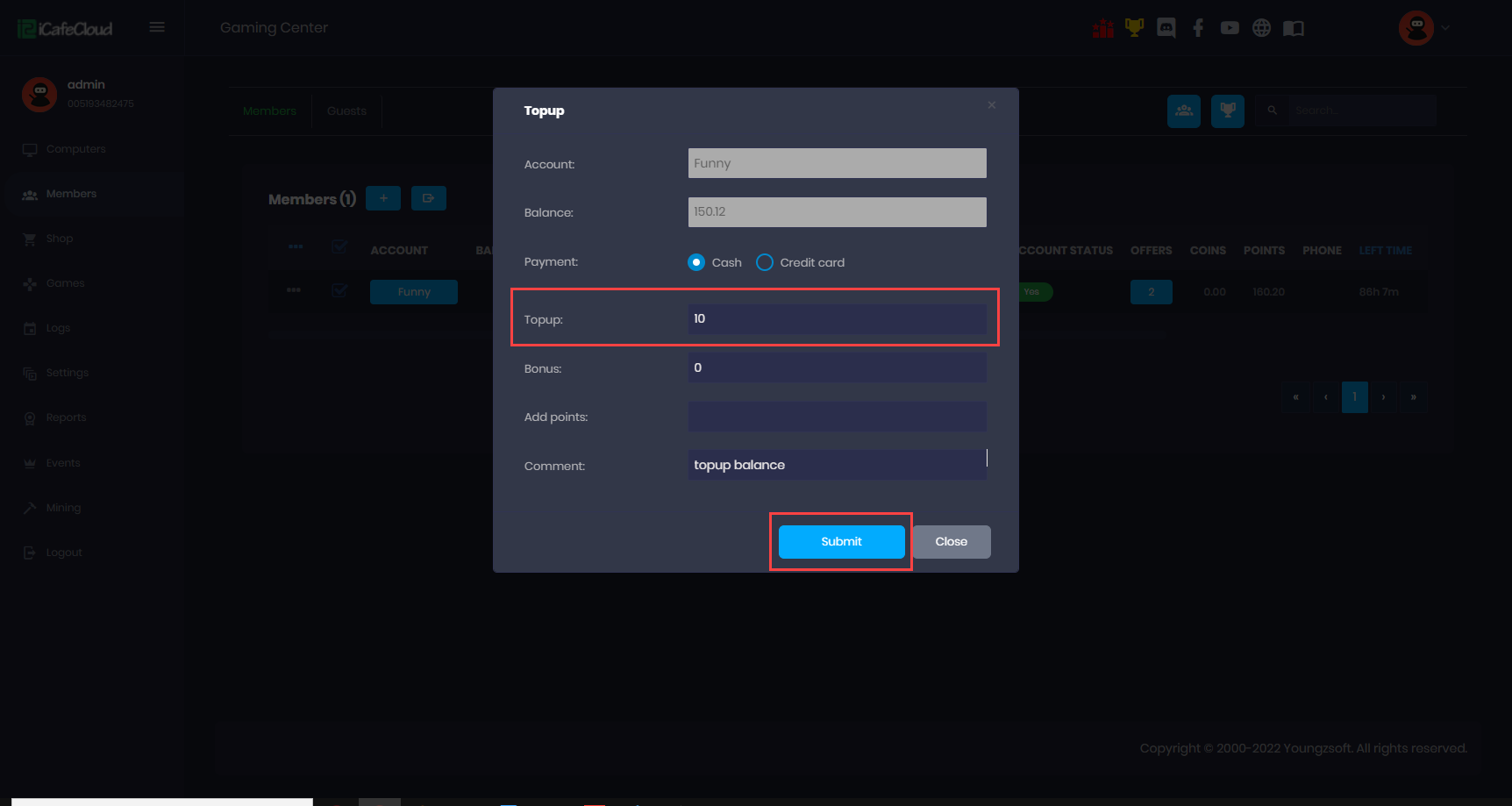Click the iCafeCloud logo
This screenshot has width=1512, height=806.
pyautogui.click(x=66, y=29)
